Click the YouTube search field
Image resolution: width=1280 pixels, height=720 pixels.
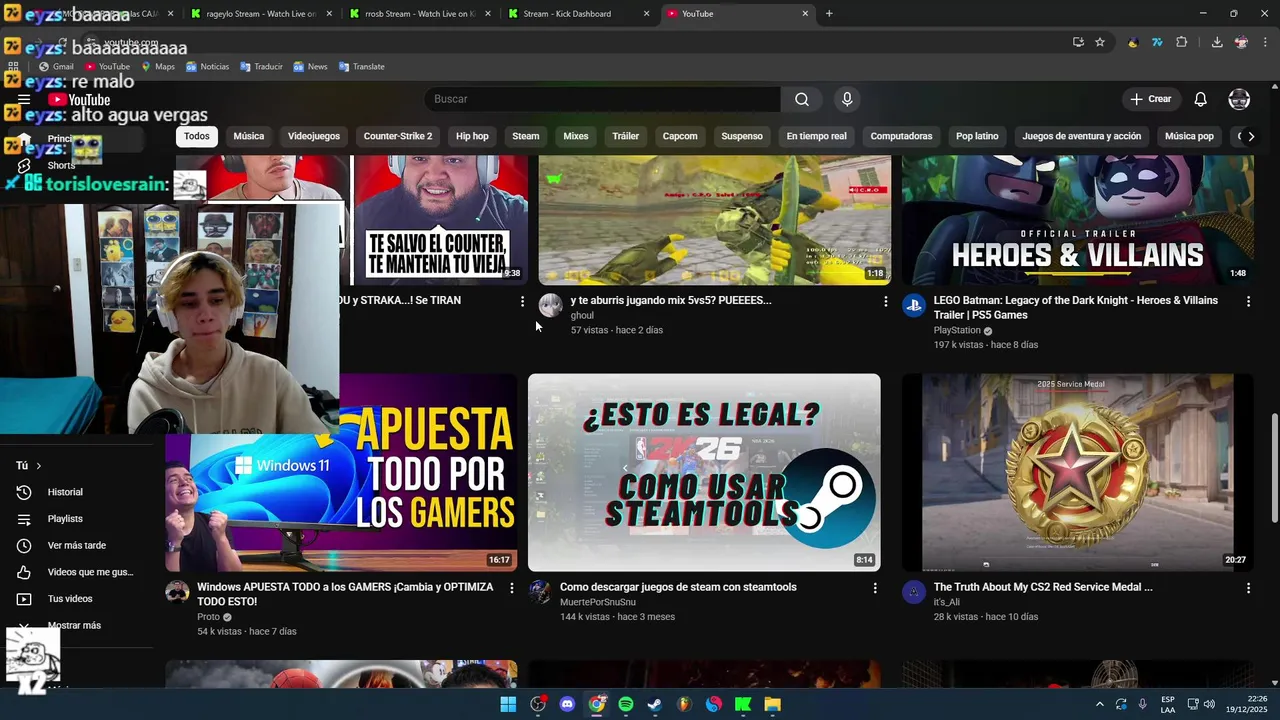pos(602,99)
